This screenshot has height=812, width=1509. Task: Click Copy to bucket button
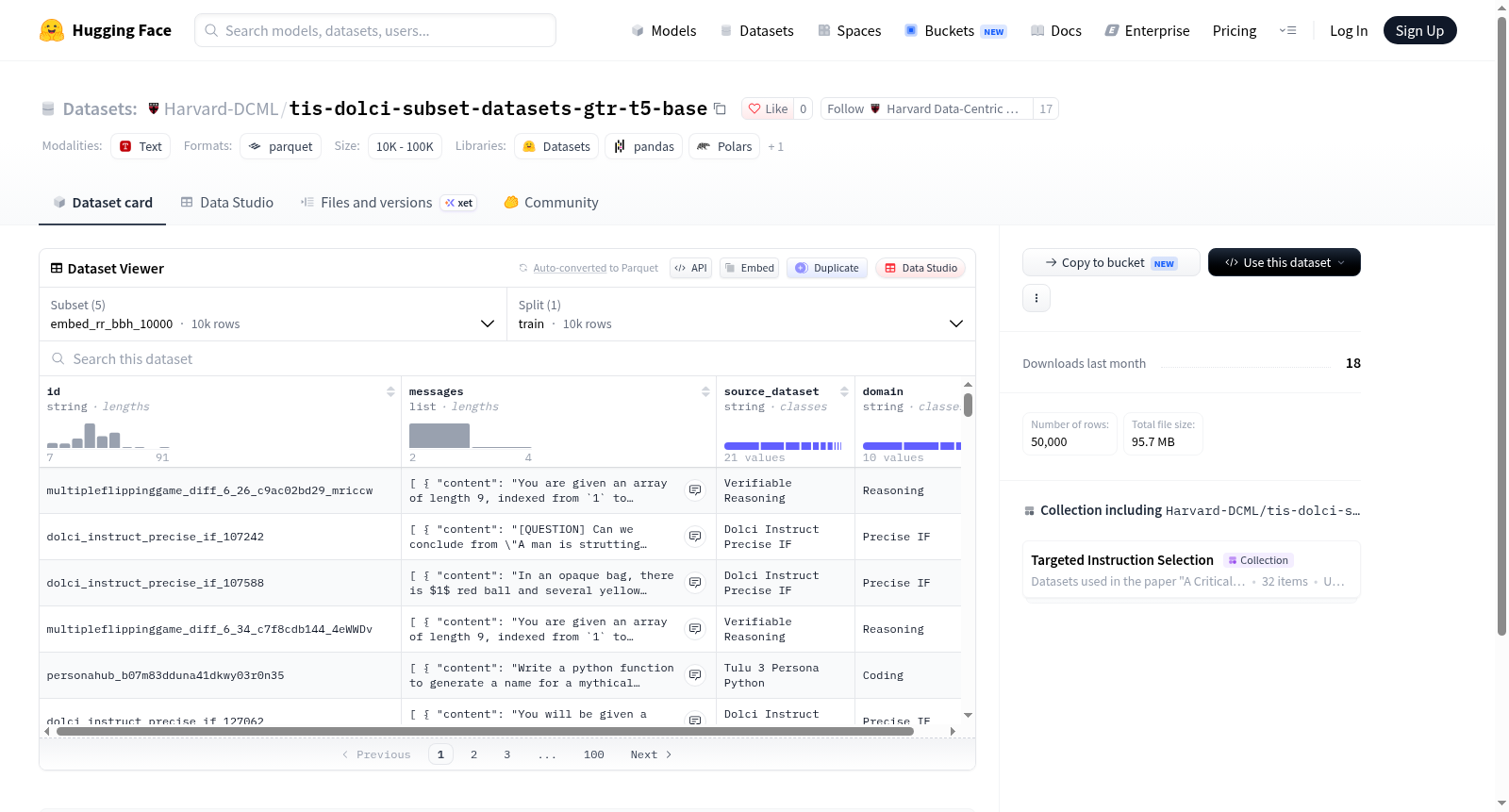click(x=1111, y=262)
